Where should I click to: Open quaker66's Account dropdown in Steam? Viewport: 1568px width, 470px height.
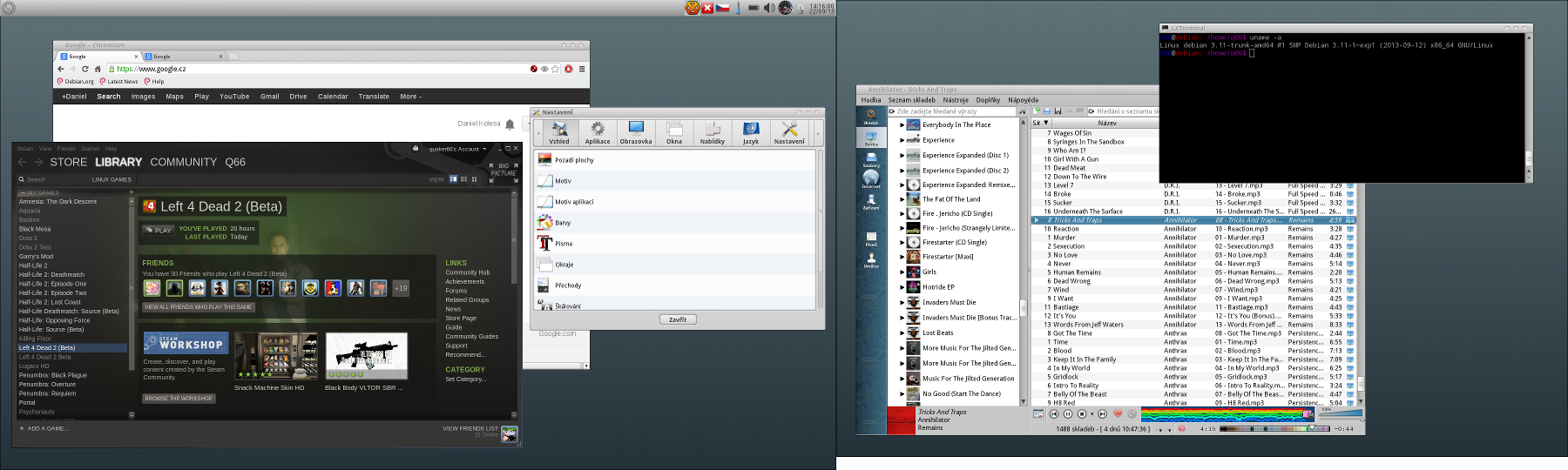(x=456, y=149)
